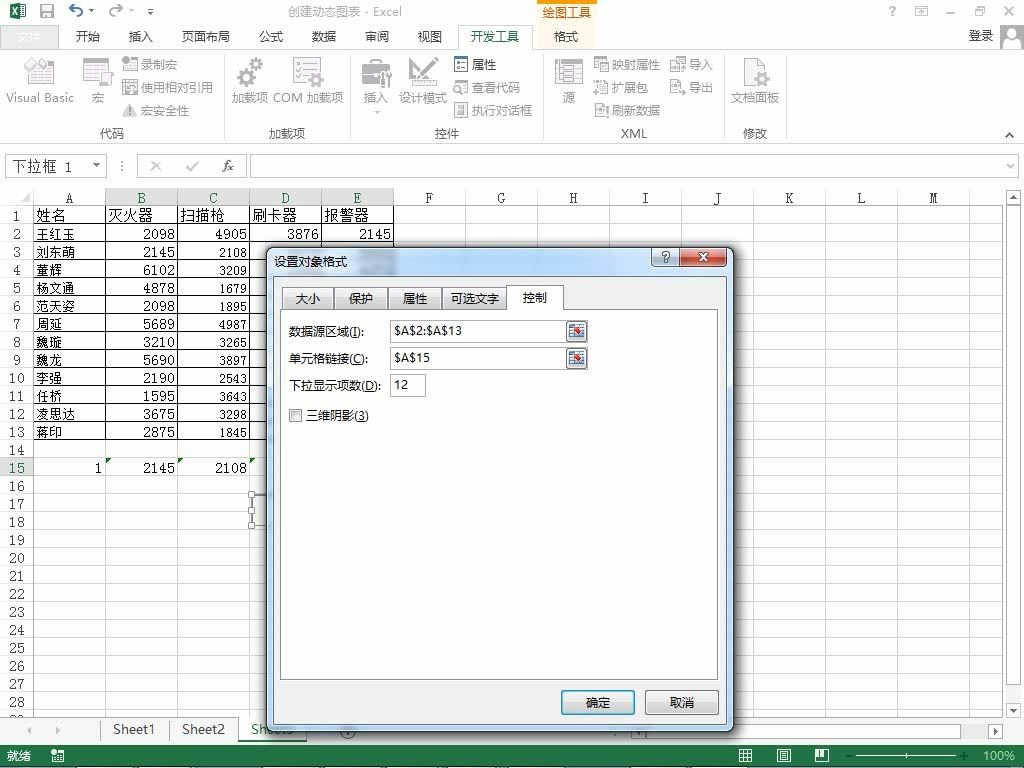
Task: Switch to the Sheet2 worksheet tab
Action: (203, 729)
